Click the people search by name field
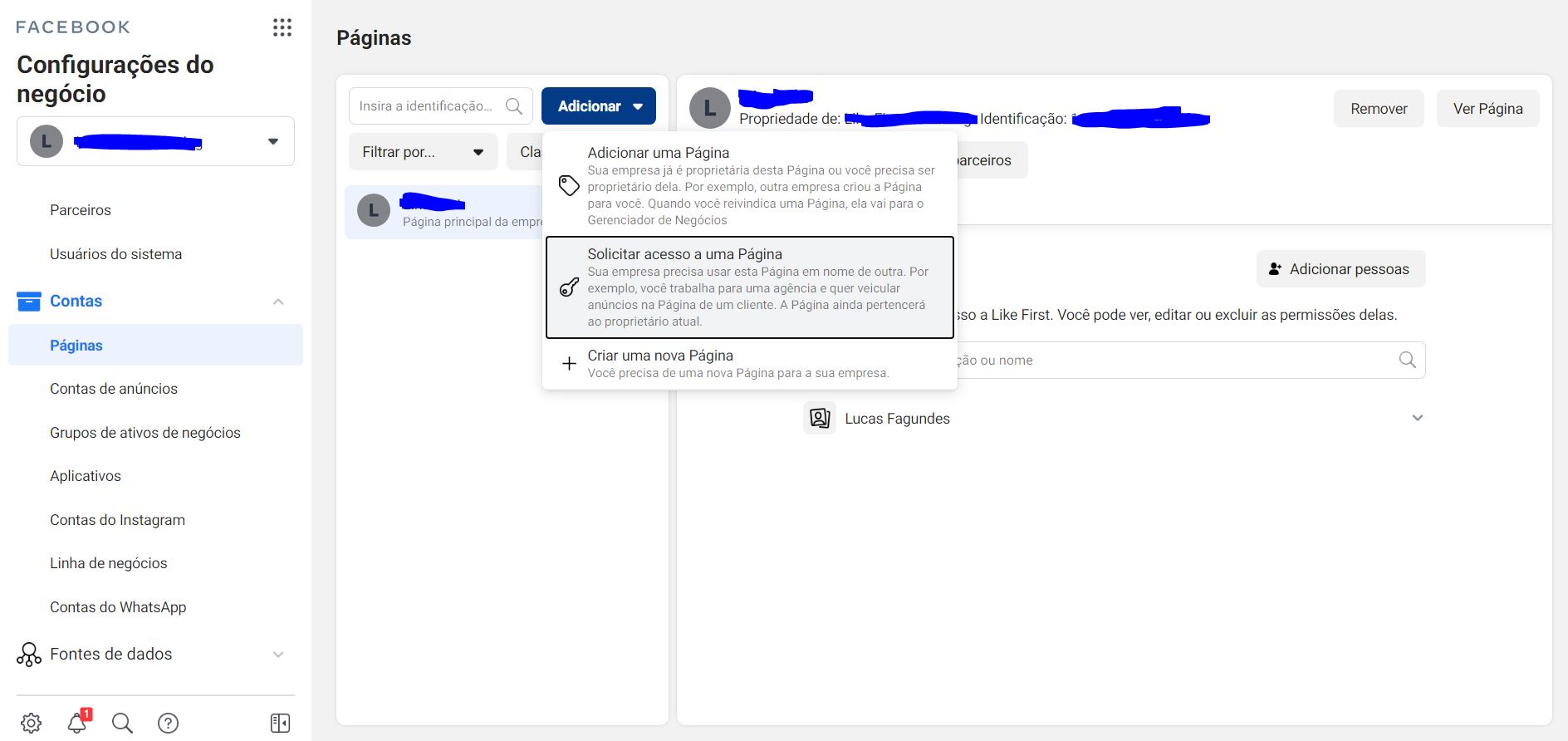 click(x=1191, y=360)
